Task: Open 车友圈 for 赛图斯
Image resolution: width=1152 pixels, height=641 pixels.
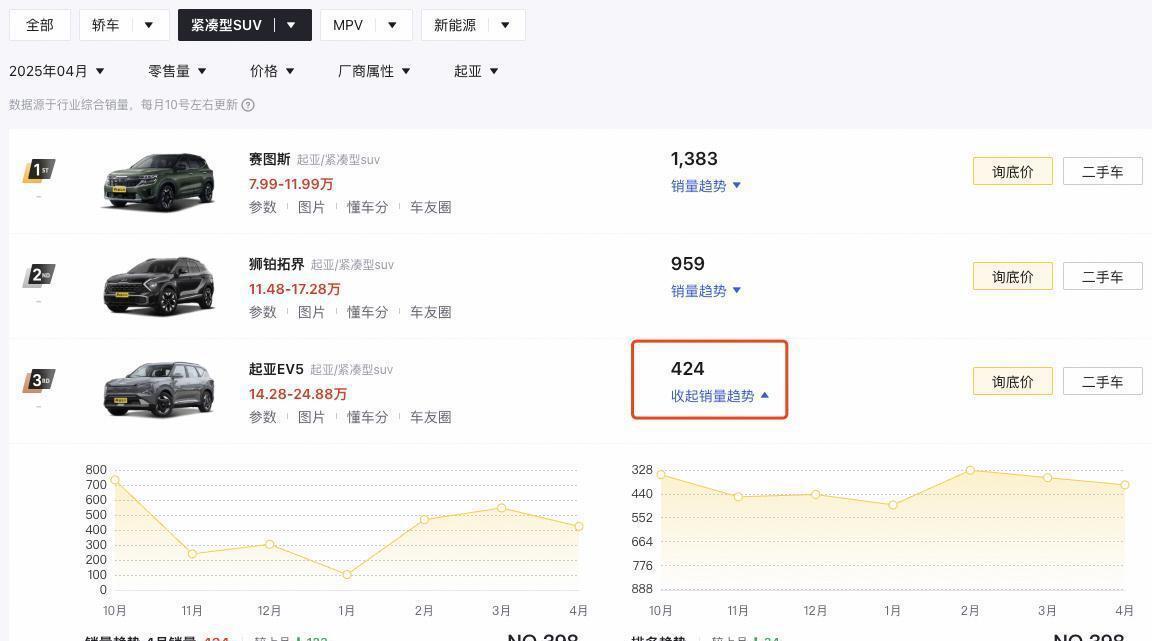Action: pos(431,207)
